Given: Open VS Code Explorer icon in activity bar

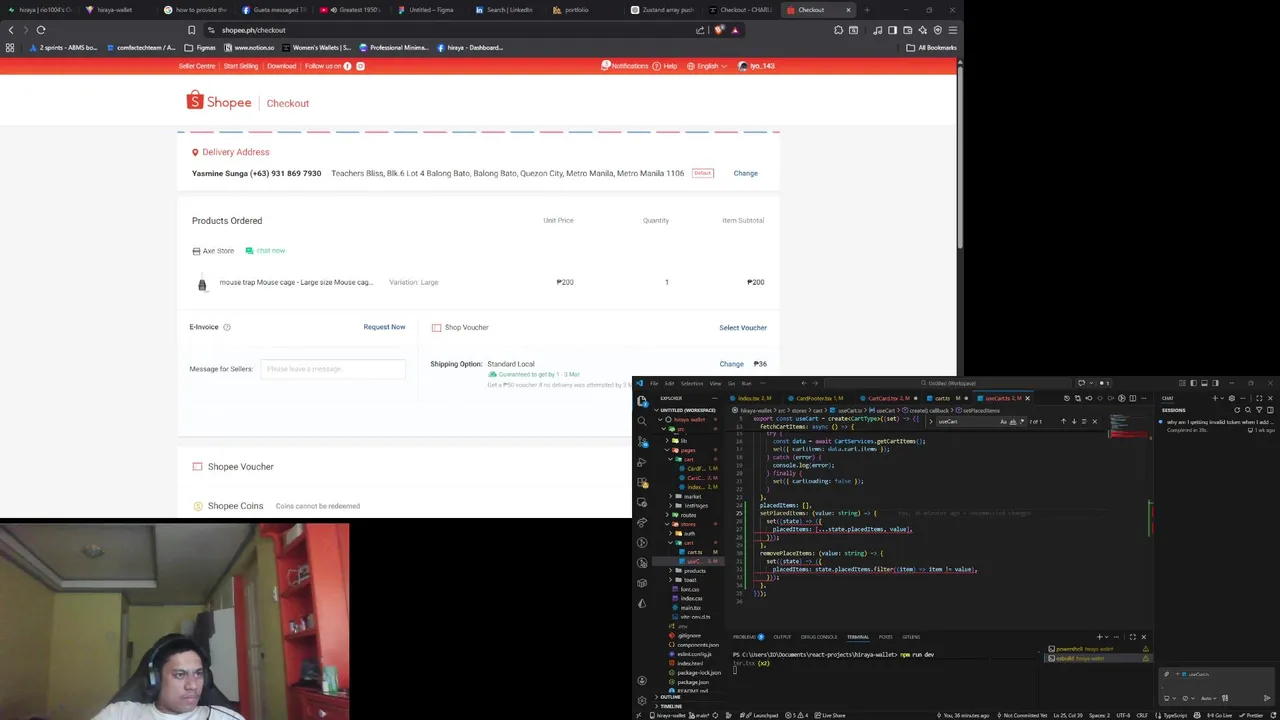Looking at the screenshot, I should [x=642, y=401].
